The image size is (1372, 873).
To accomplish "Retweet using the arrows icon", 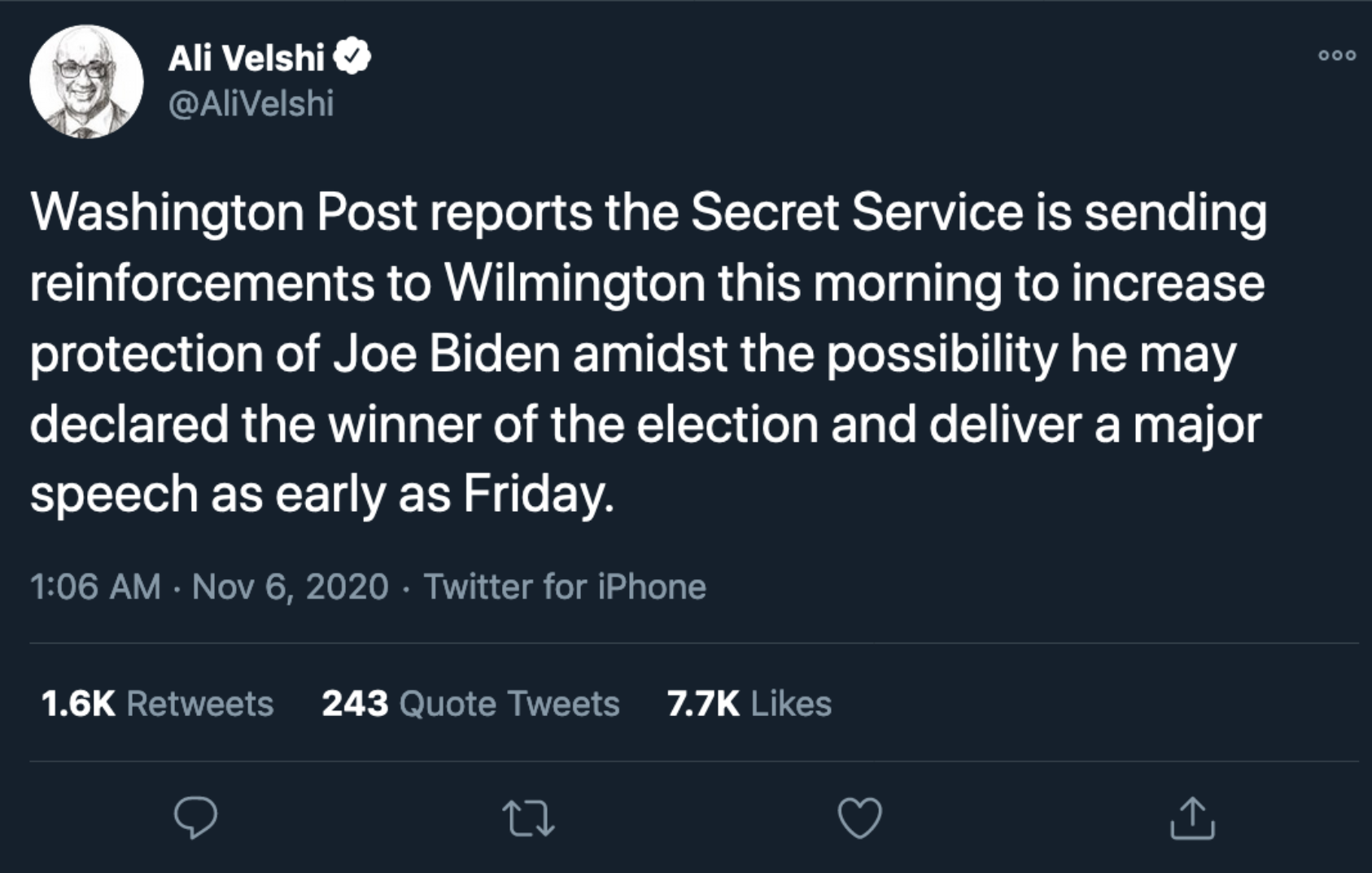I will click(528, 818).
